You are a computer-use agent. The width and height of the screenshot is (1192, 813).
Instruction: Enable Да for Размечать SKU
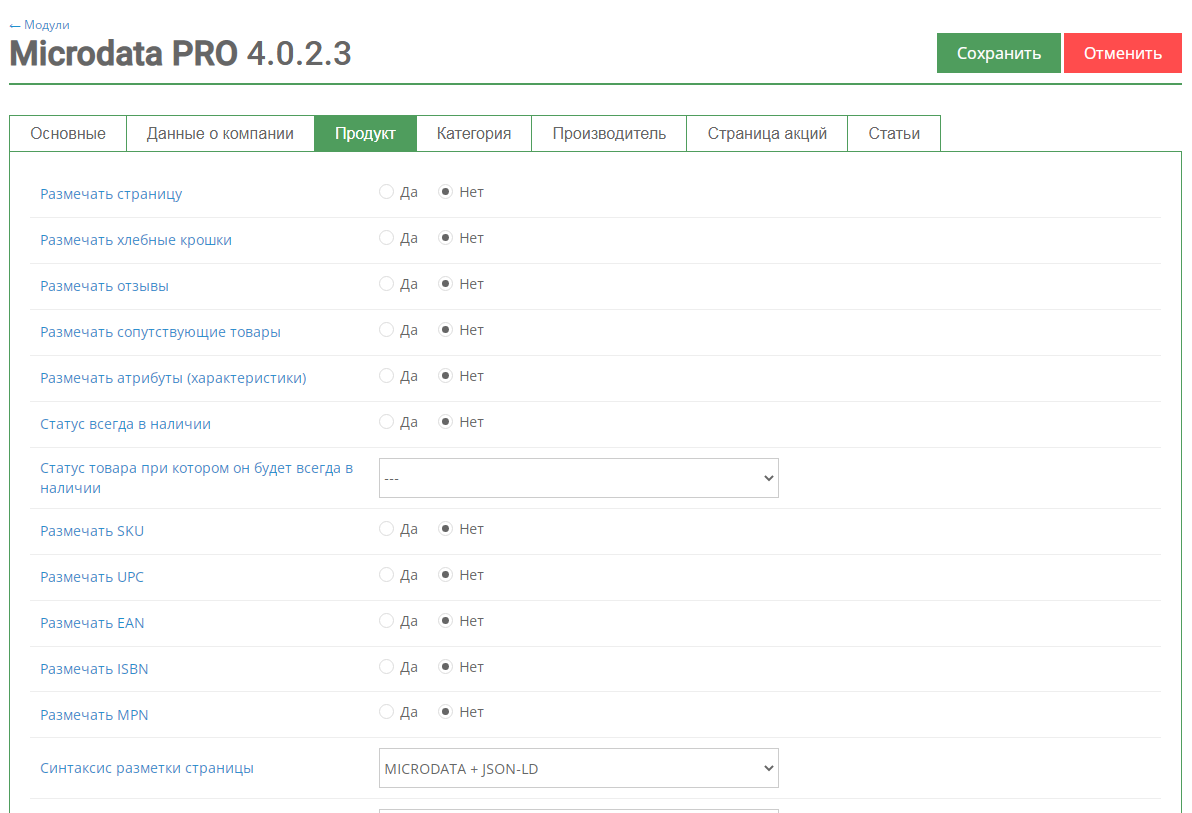point(387,529)
